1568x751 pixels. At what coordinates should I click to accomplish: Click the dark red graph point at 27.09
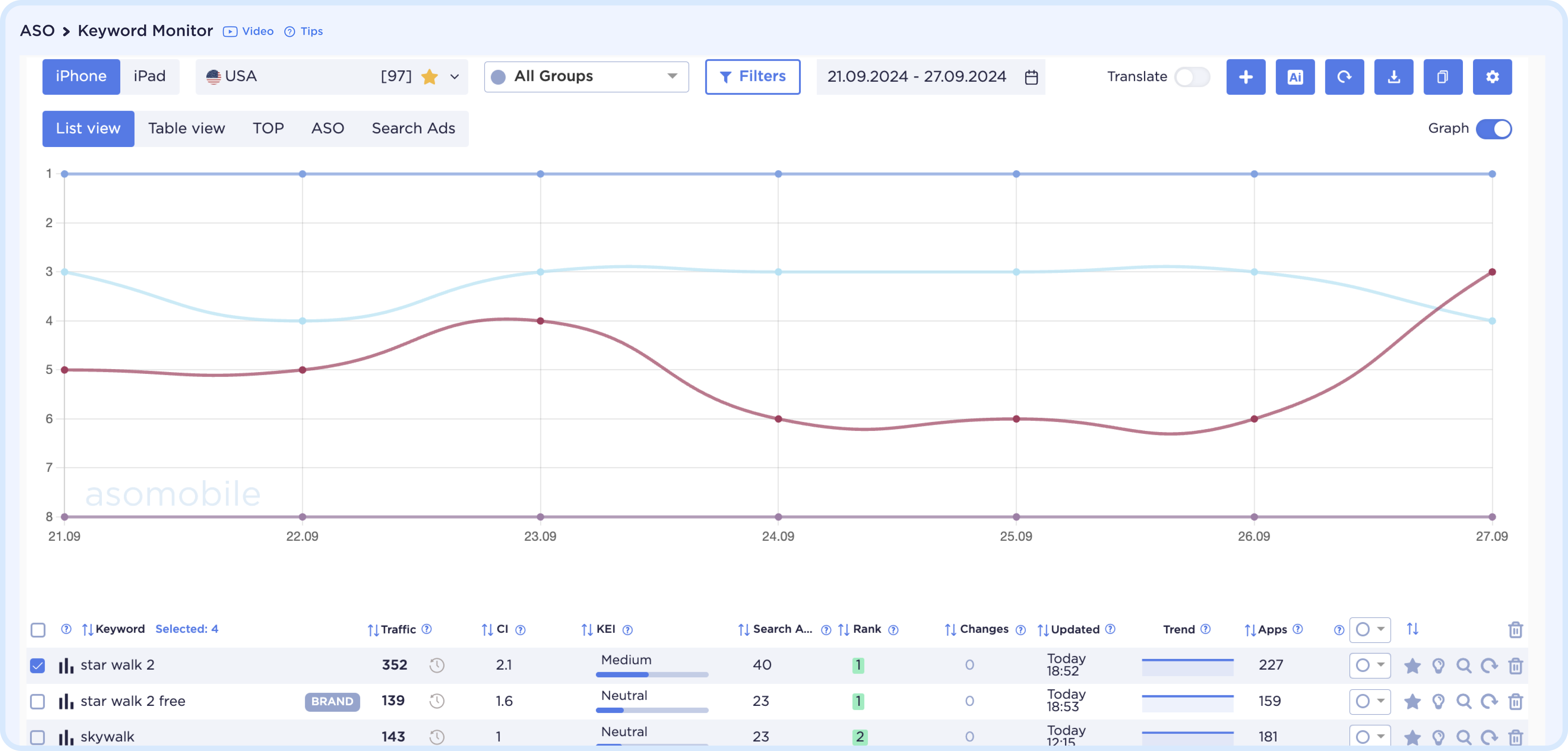tap(1492, 272)
